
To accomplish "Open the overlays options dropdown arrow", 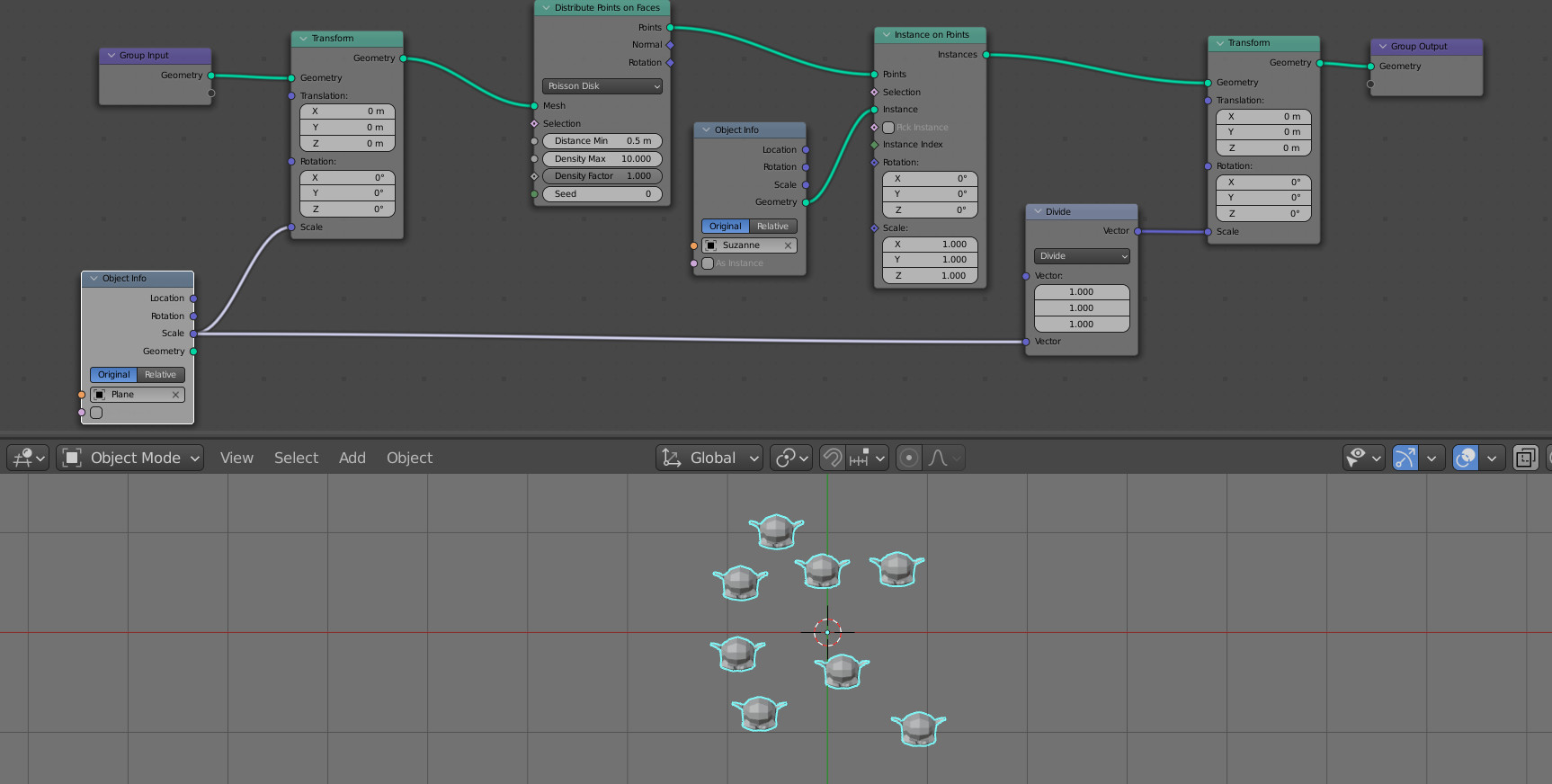I will tap(1491, 458).
